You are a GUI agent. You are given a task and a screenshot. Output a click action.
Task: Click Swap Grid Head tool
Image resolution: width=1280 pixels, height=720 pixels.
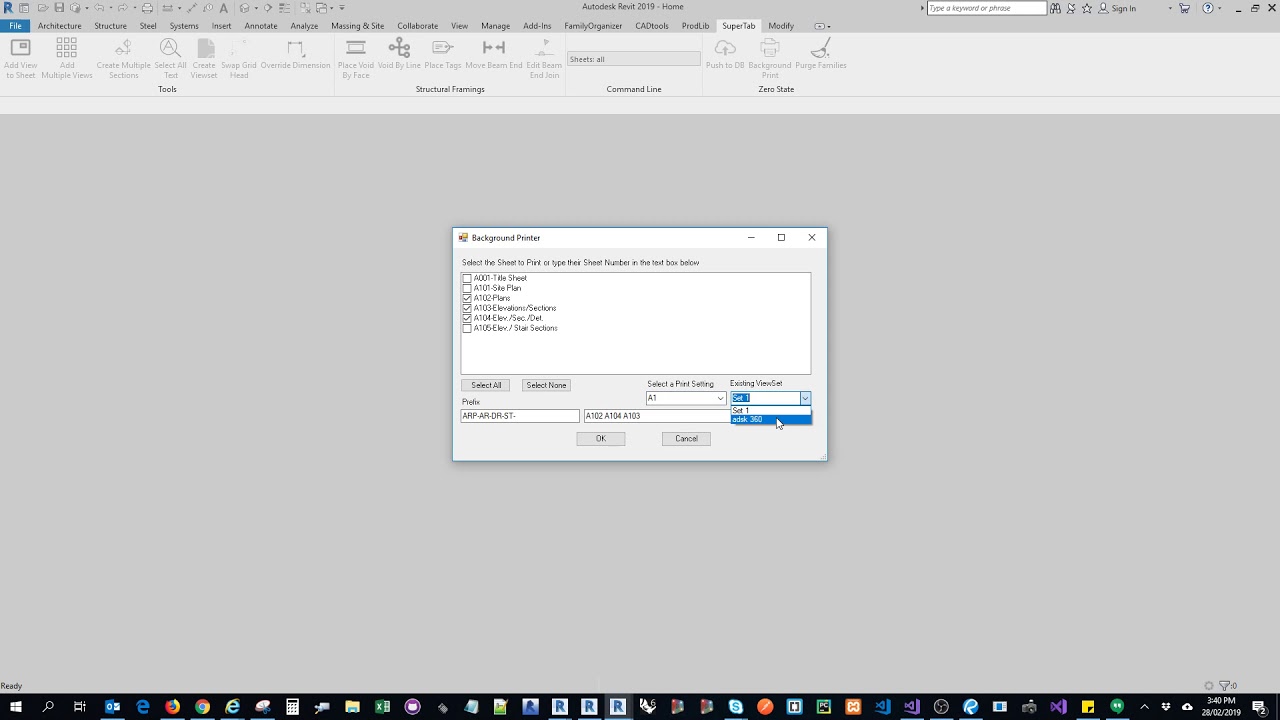[x=239, y=58]
